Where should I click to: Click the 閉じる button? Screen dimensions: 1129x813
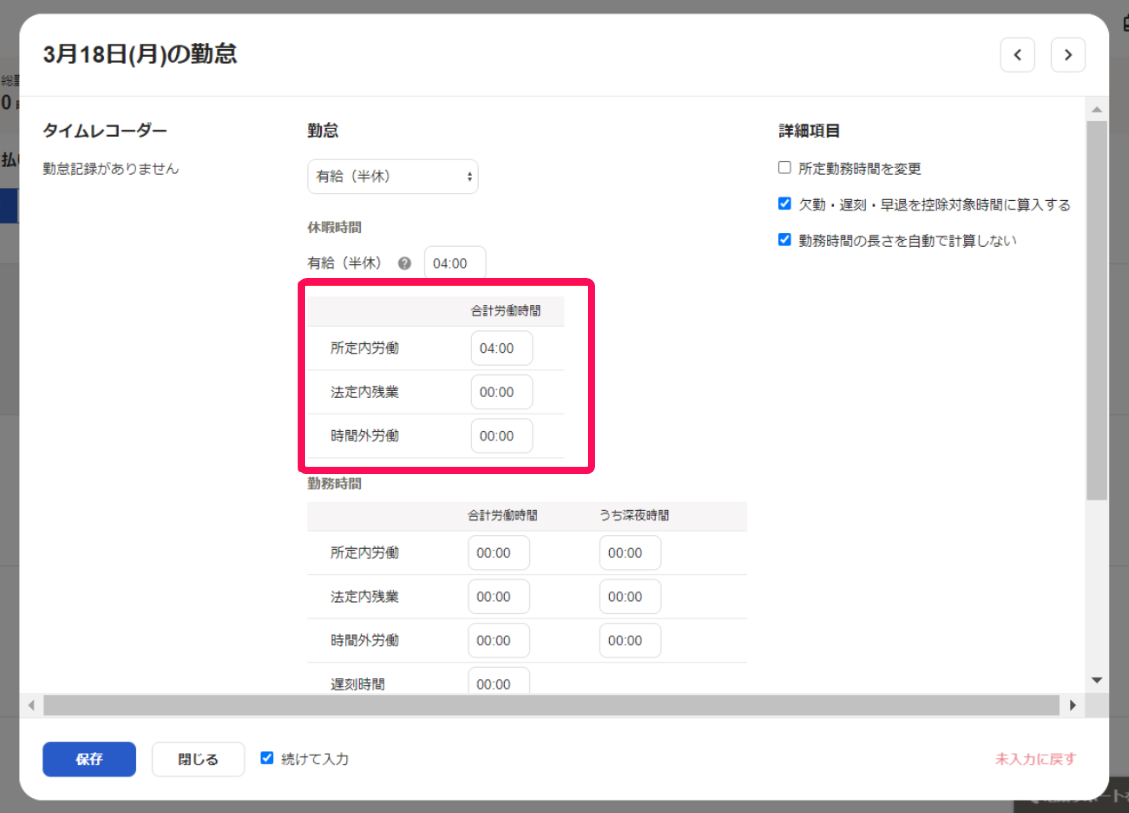coord(198,759)
